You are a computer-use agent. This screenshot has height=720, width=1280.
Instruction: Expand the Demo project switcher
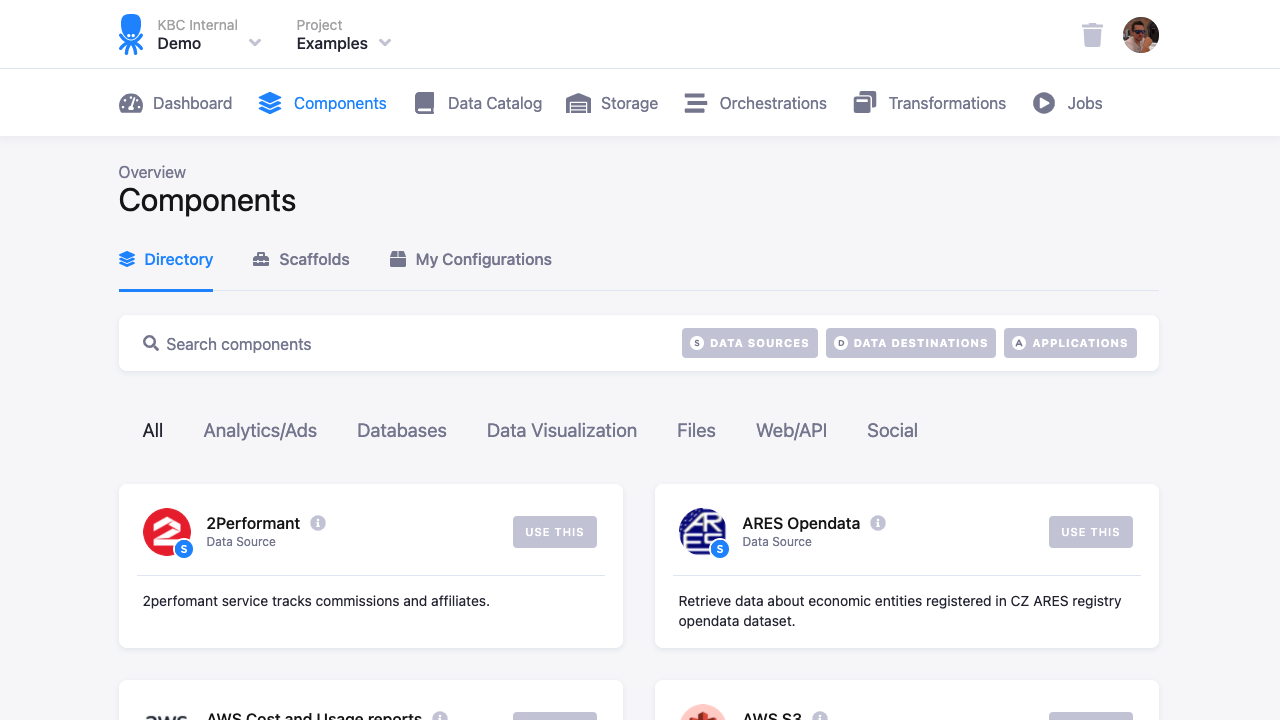pyautogui.click(x=255, y=43)
